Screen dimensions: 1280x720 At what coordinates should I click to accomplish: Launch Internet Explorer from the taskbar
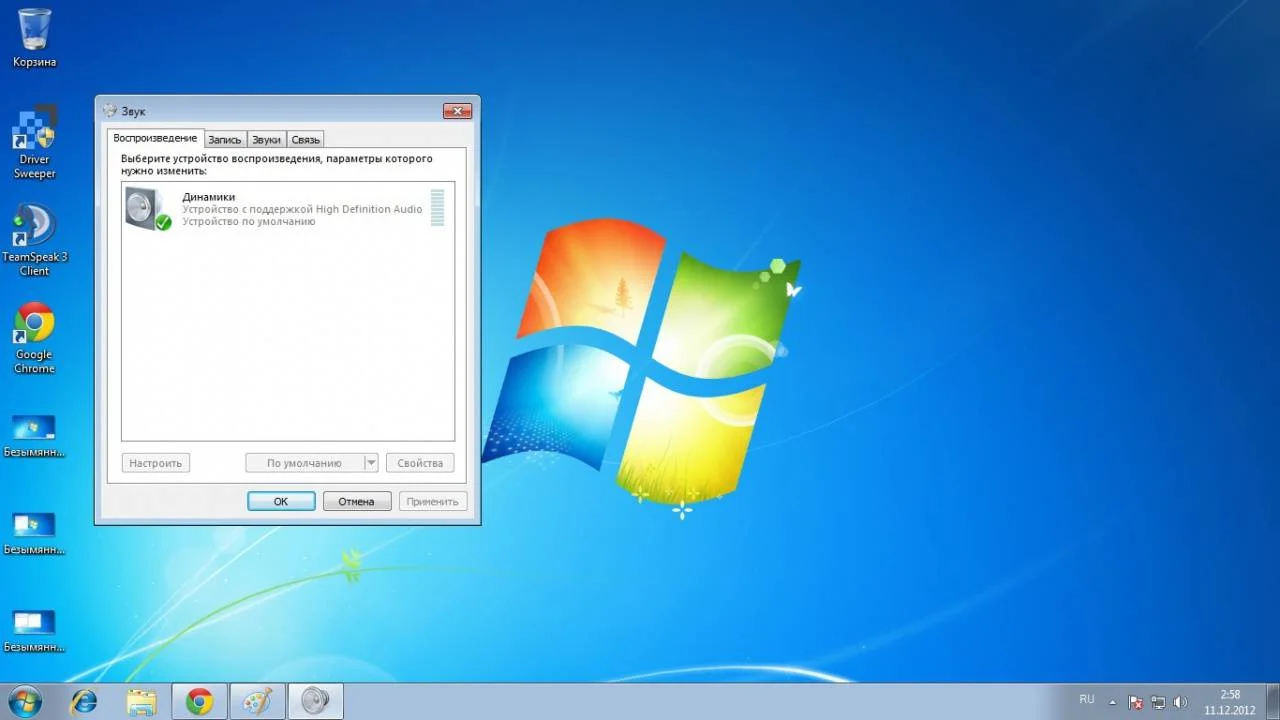point(84,702)
